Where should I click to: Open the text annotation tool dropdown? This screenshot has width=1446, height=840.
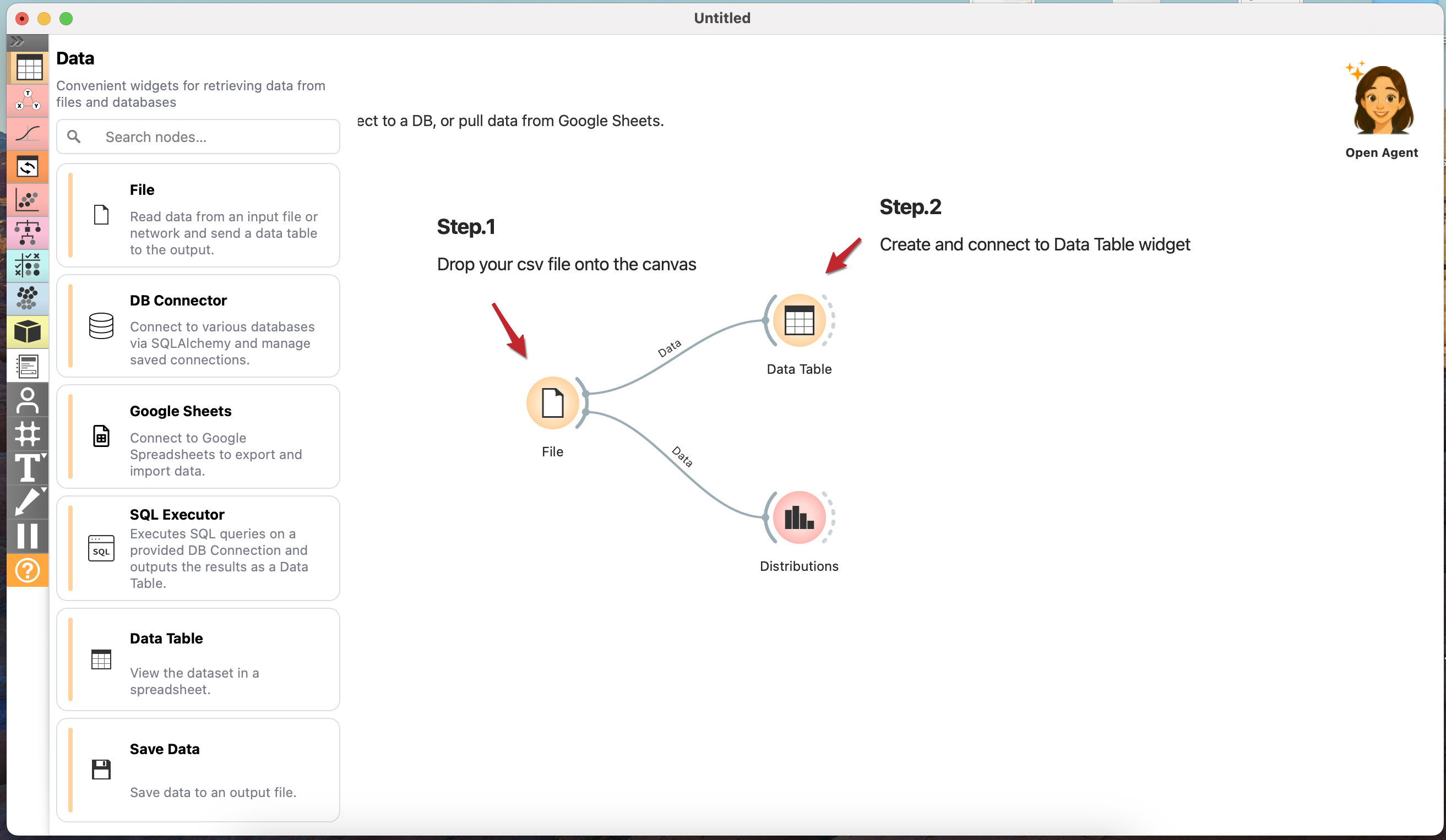click(x=44, y=456)
